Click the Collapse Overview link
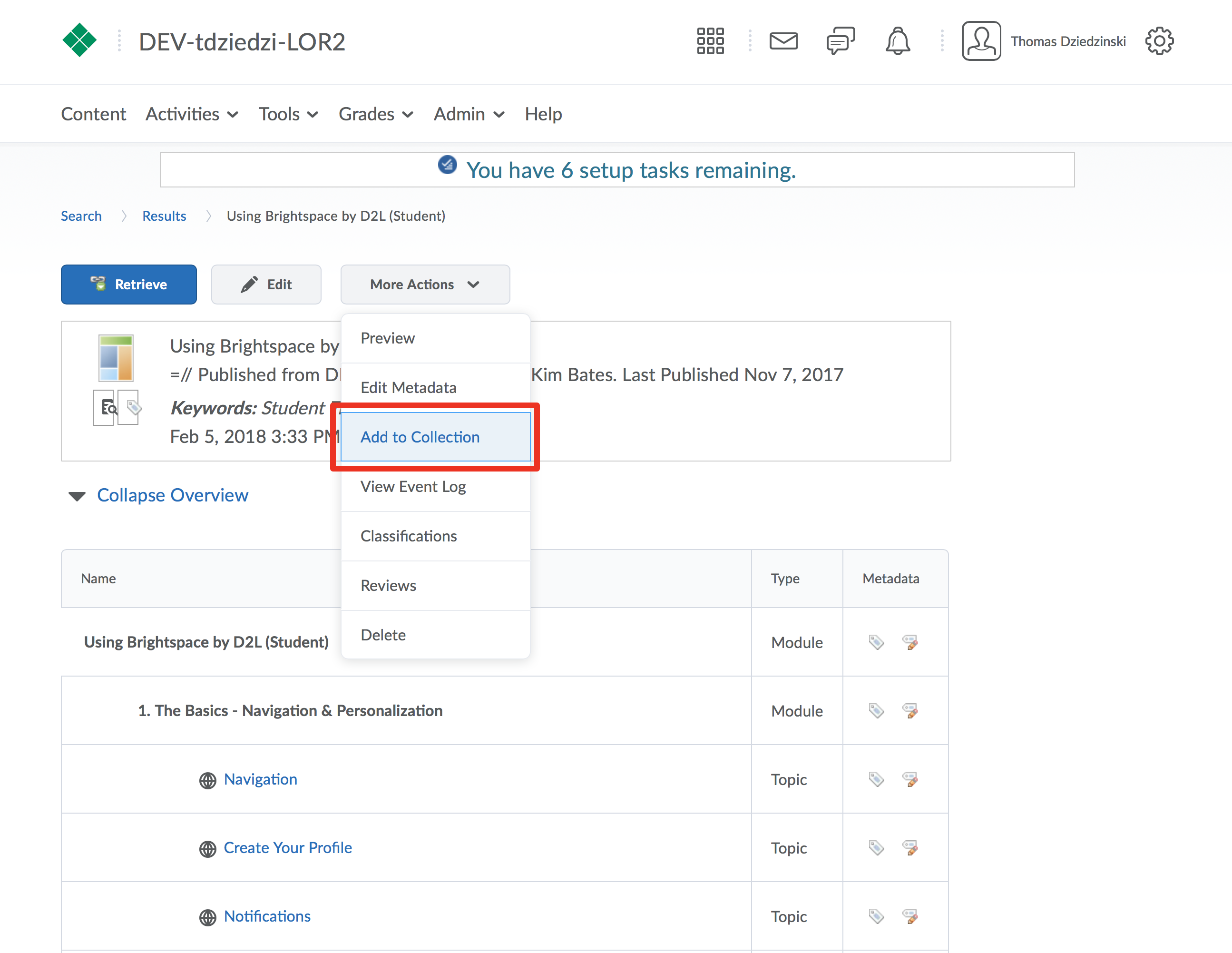 coord(173,495)
